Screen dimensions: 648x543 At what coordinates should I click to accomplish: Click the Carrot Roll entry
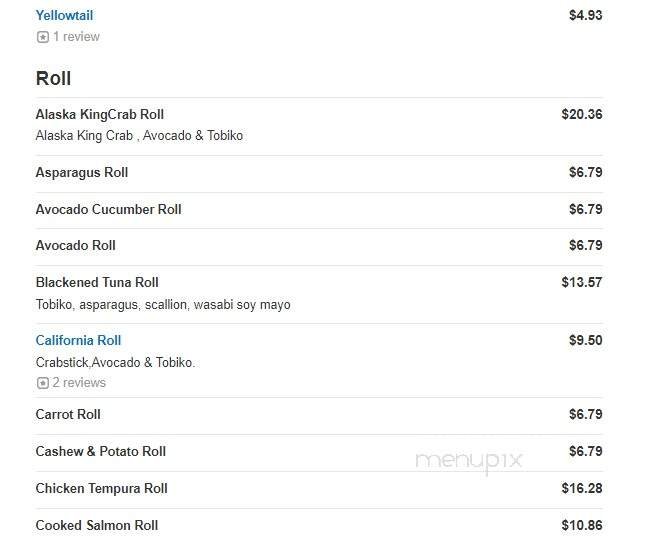pos(68,414)
